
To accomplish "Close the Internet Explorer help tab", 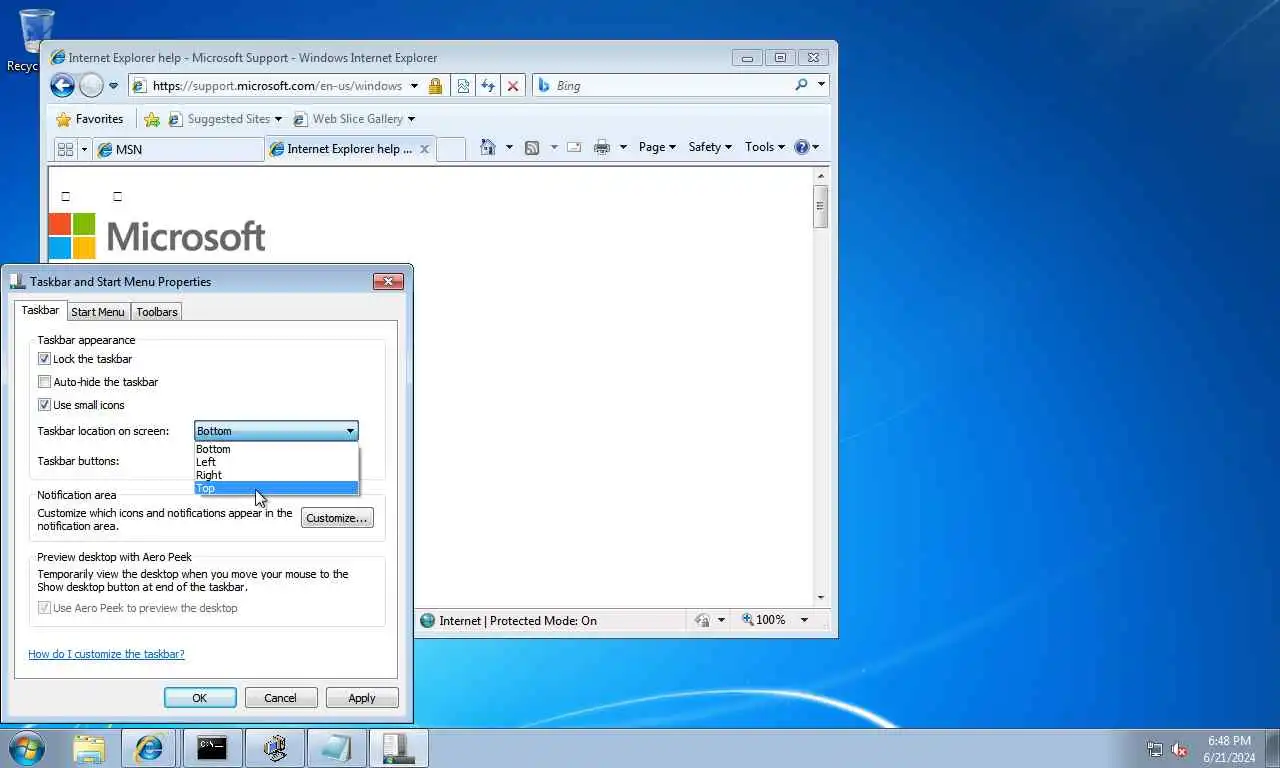I will pos(424,149).
